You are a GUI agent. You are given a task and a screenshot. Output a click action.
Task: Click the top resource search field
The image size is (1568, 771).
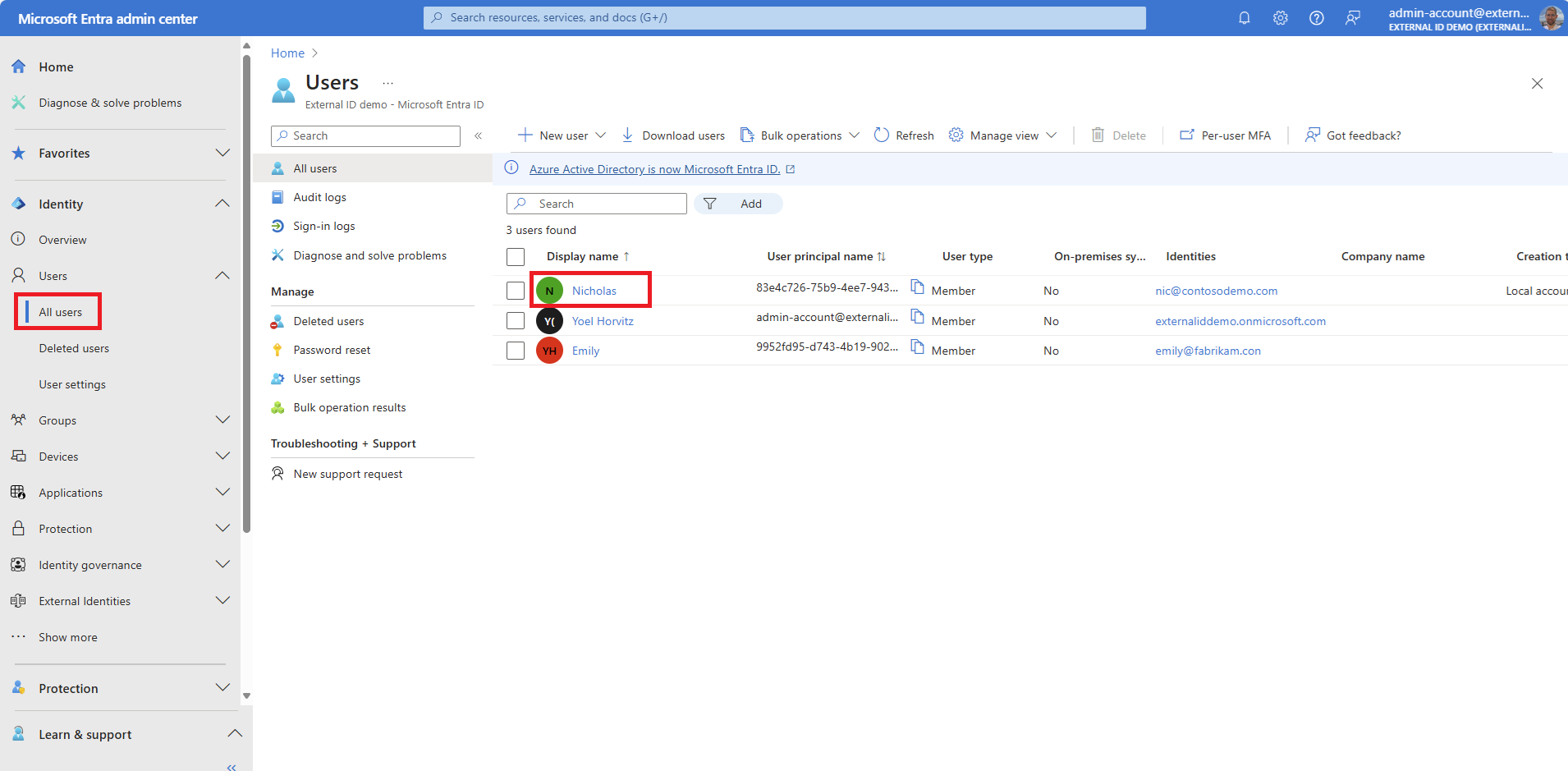[x=784, y=17]
